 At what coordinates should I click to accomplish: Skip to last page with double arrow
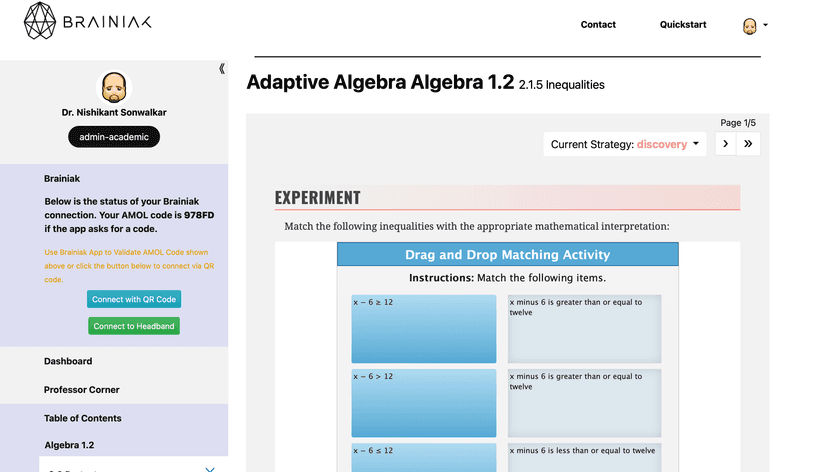pos(748,144)
